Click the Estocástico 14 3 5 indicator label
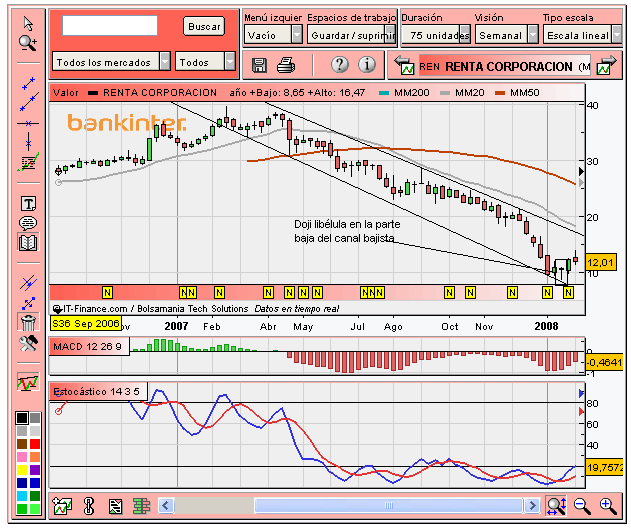Screen dimensions: 631x528 (98, 392)
